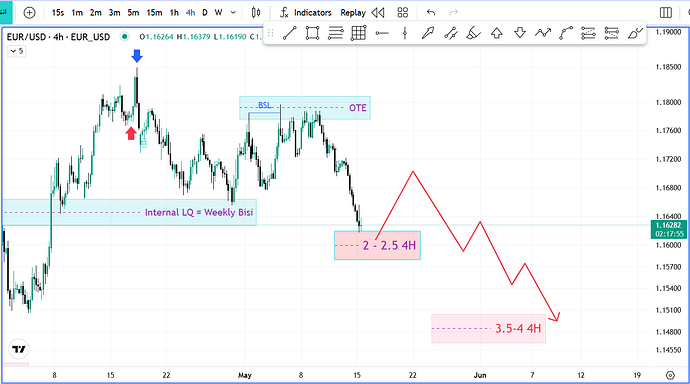
Task: Switch to the 3m timeframe
Action: tap(114, 13)
